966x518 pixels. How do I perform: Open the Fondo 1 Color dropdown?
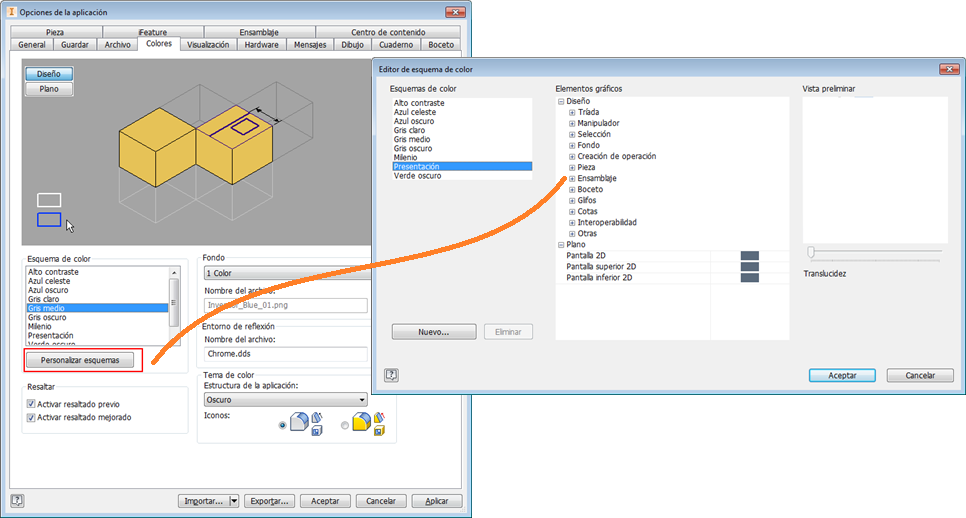287,273
